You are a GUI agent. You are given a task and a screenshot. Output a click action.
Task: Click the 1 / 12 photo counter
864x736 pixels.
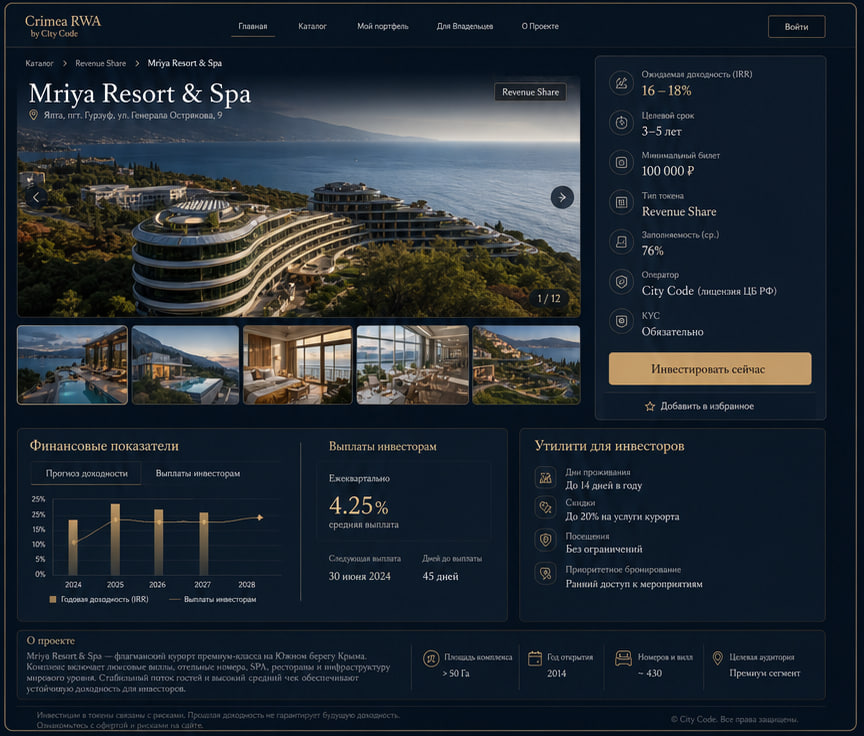tap(549, 298)
